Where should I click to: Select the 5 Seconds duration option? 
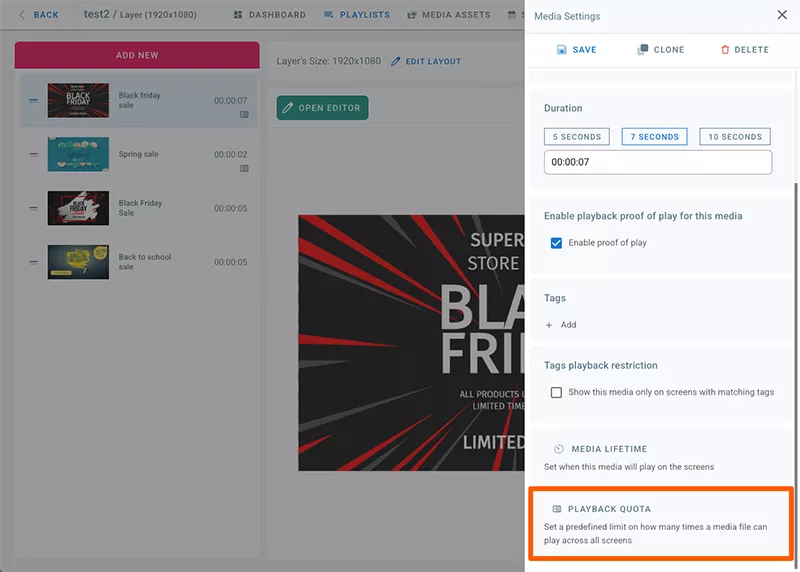(x=577, y=137)
